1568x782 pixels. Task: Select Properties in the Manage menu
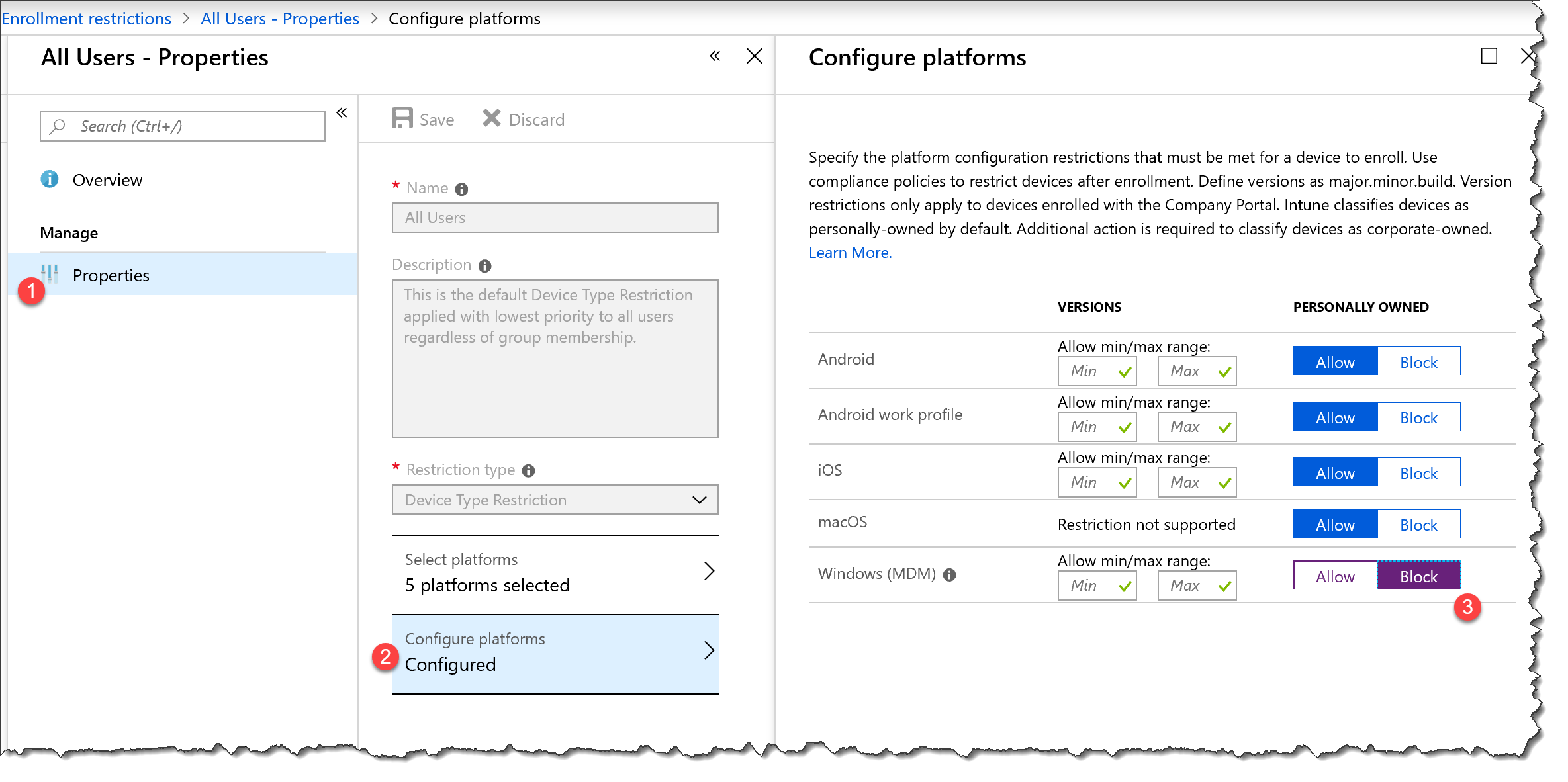pyautogui.click(x=111, y=275)
